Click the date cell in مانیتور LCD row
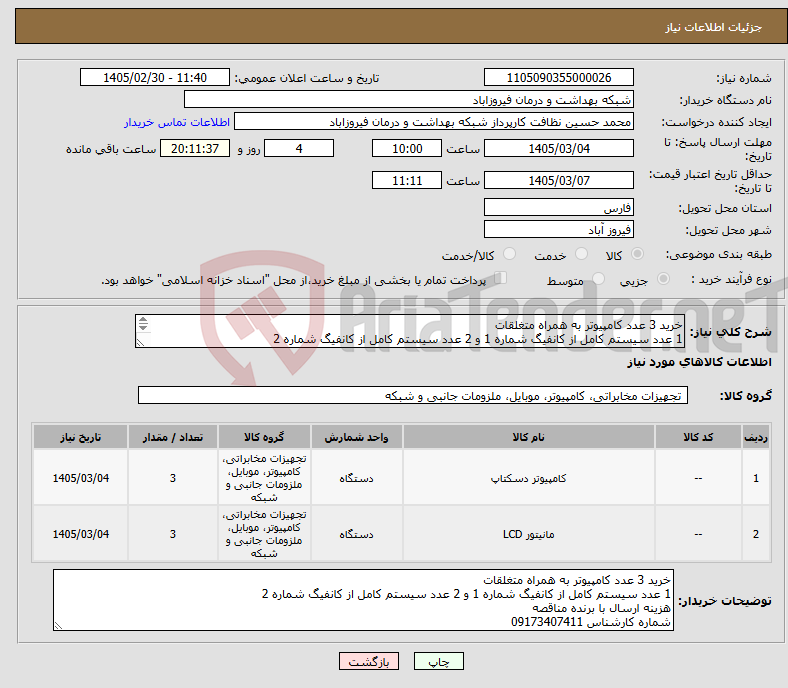 [x=80, y=534]
